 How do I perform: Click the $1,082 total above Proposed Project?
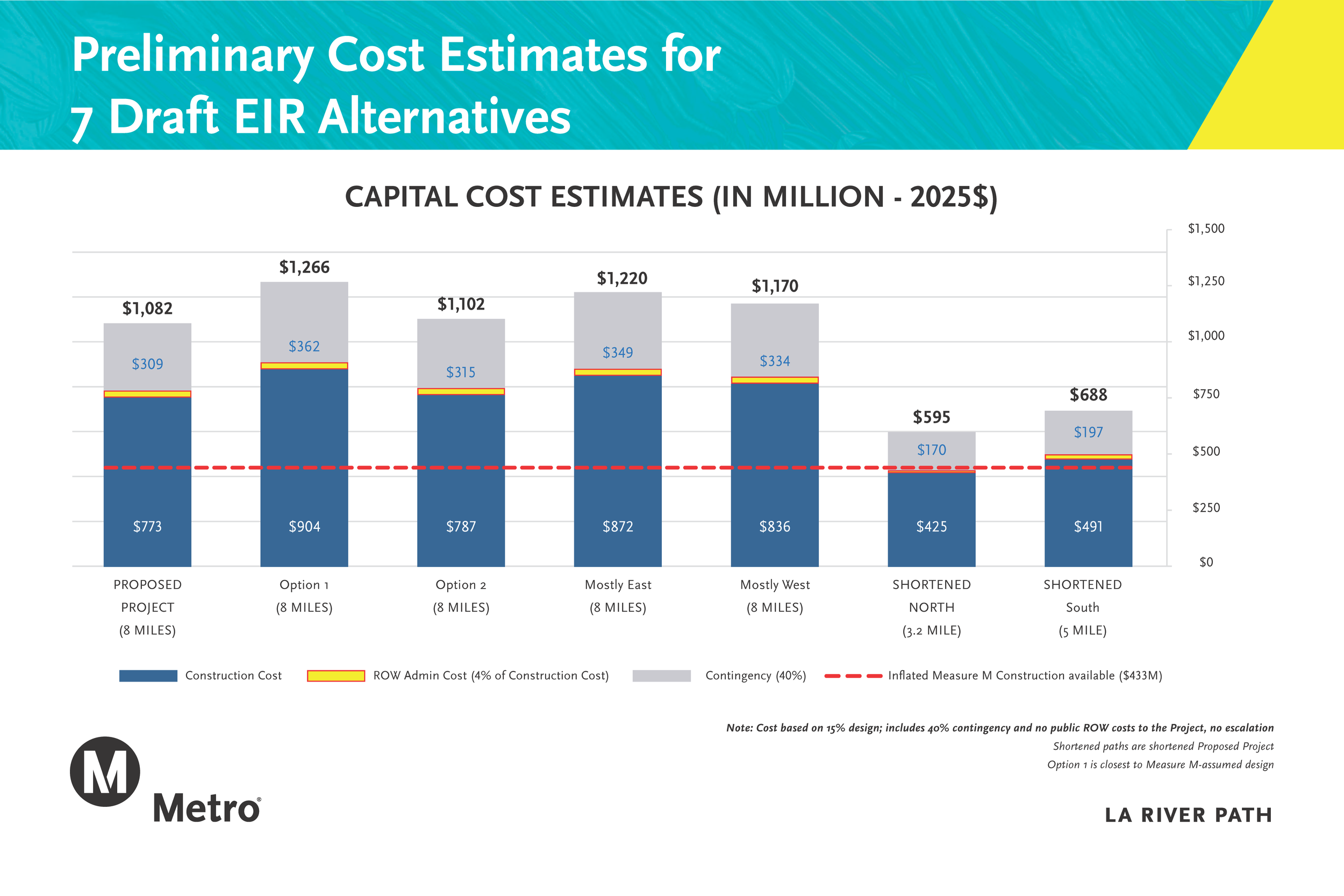[x=147, y=309]
